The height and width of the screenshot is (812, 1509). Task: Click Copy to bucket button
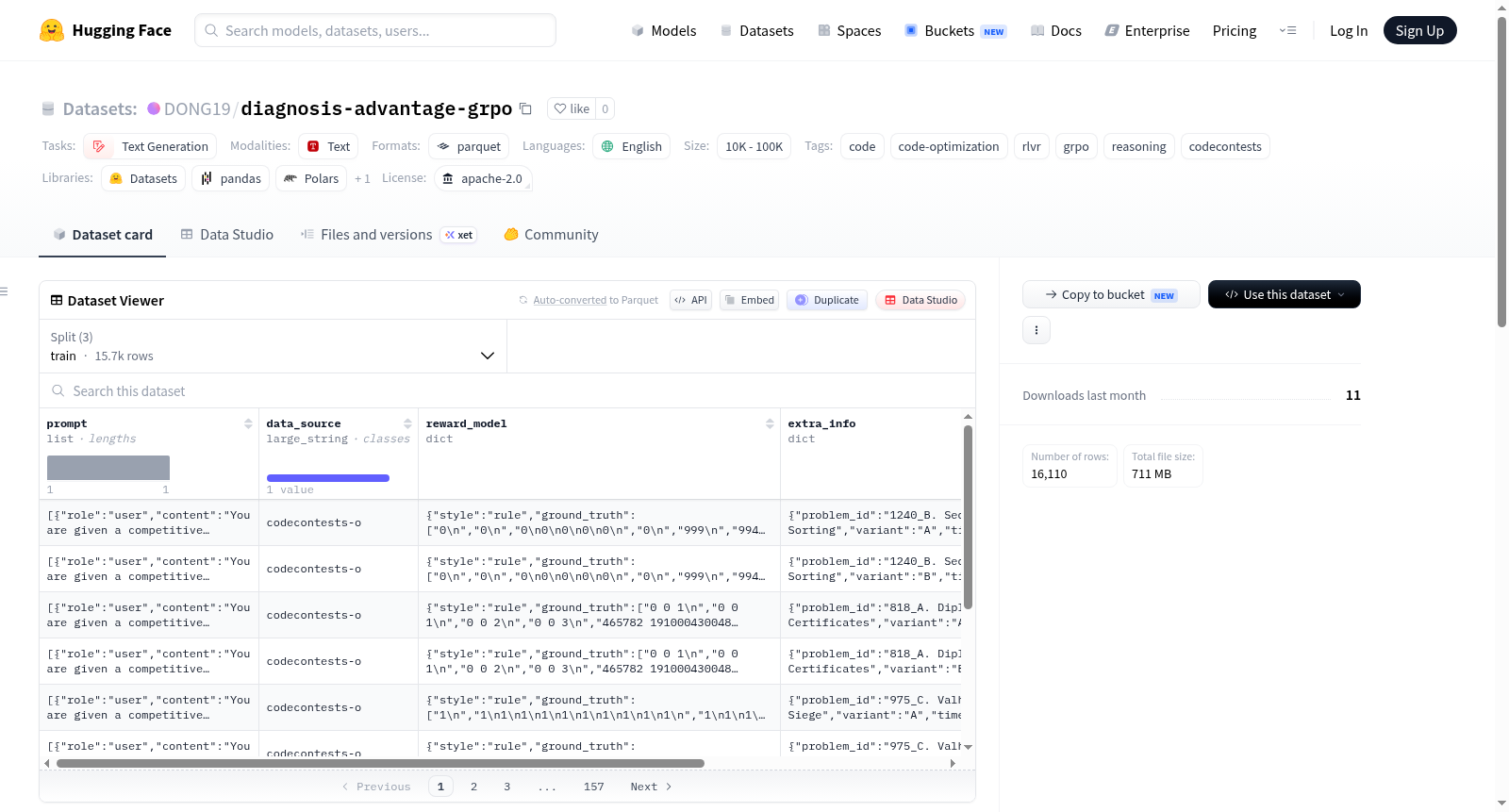(x=1111, y=294)
